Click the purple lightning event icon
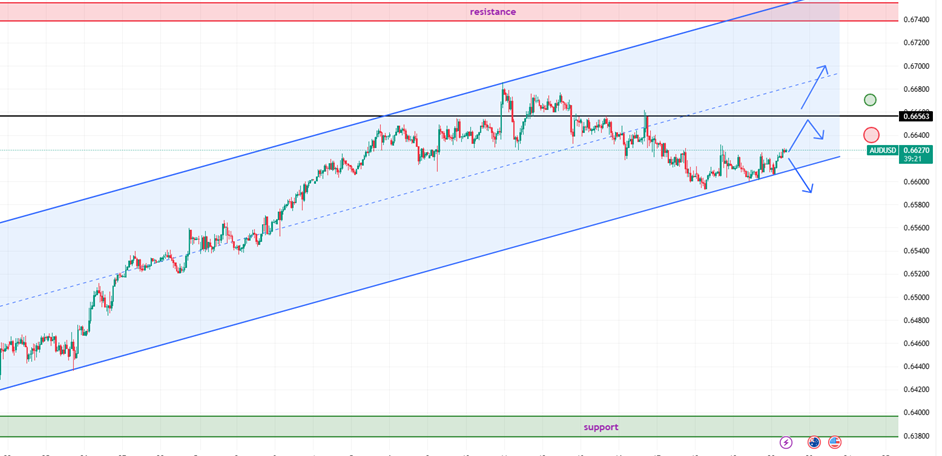942x456 pixels. point(786,442)
